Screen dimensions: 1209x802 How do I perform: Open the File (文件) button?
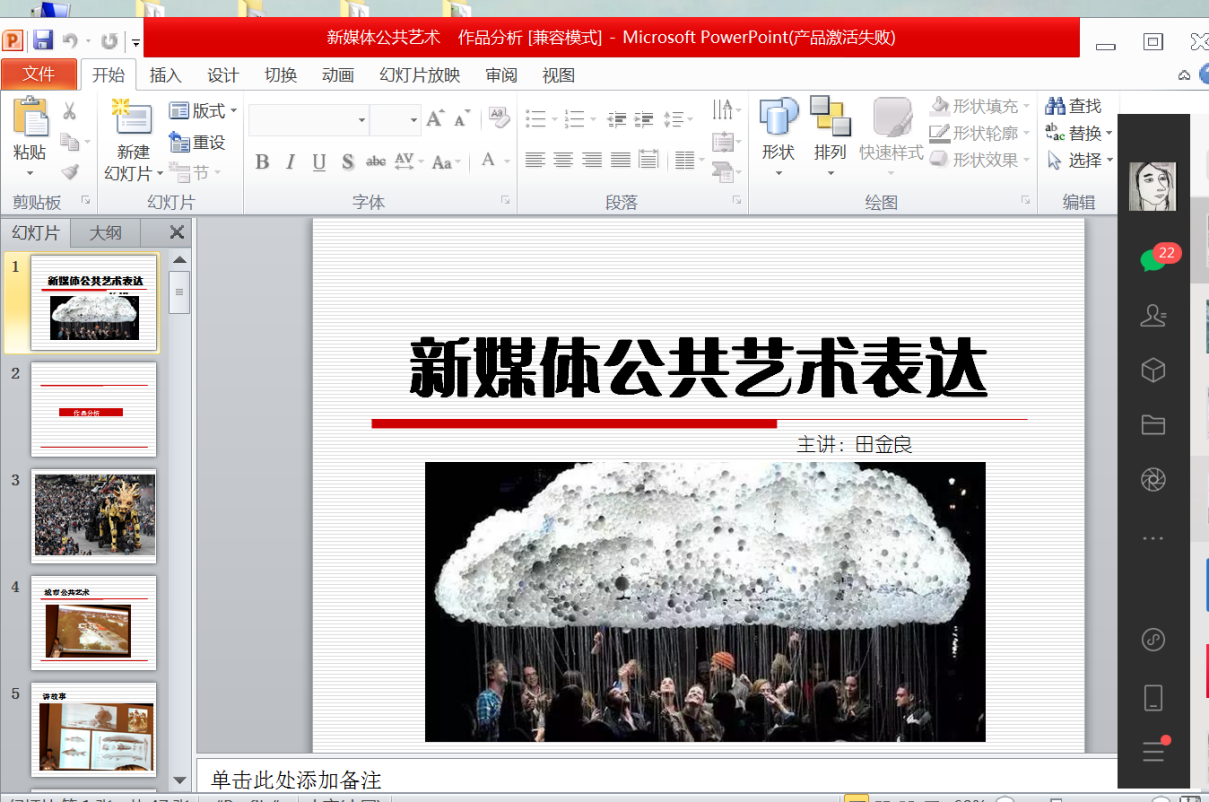tap(39, 75)
